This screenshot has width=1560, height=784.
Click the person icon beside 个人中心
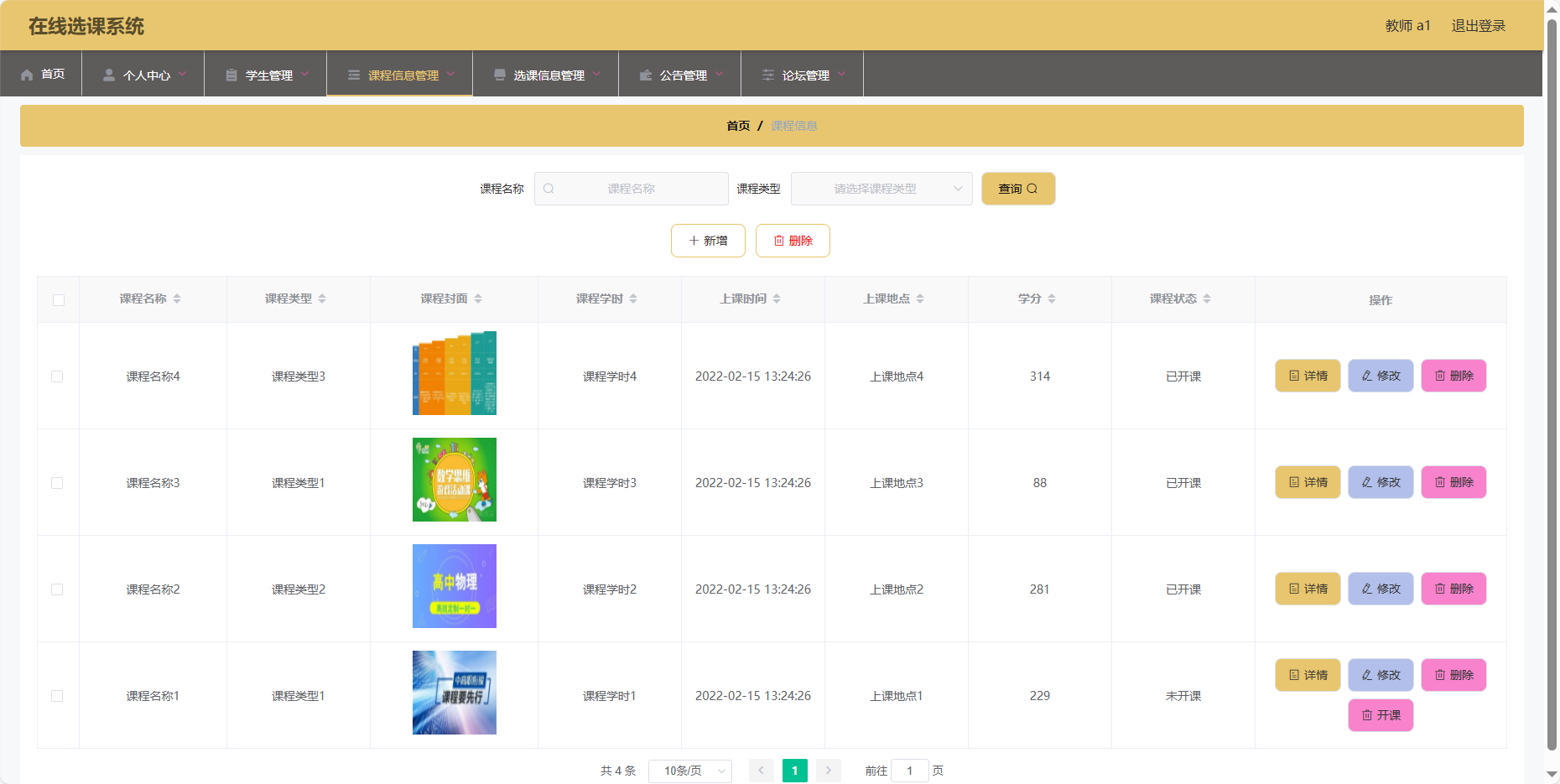coord(109,75)
